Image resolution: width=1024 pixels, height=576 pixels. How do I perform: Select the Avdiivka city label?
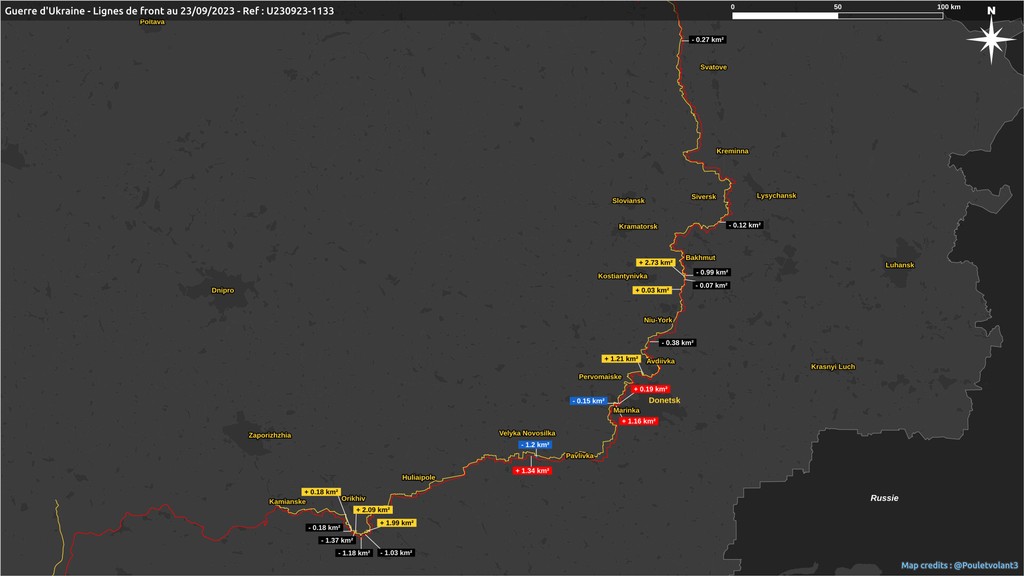(660, 361)
